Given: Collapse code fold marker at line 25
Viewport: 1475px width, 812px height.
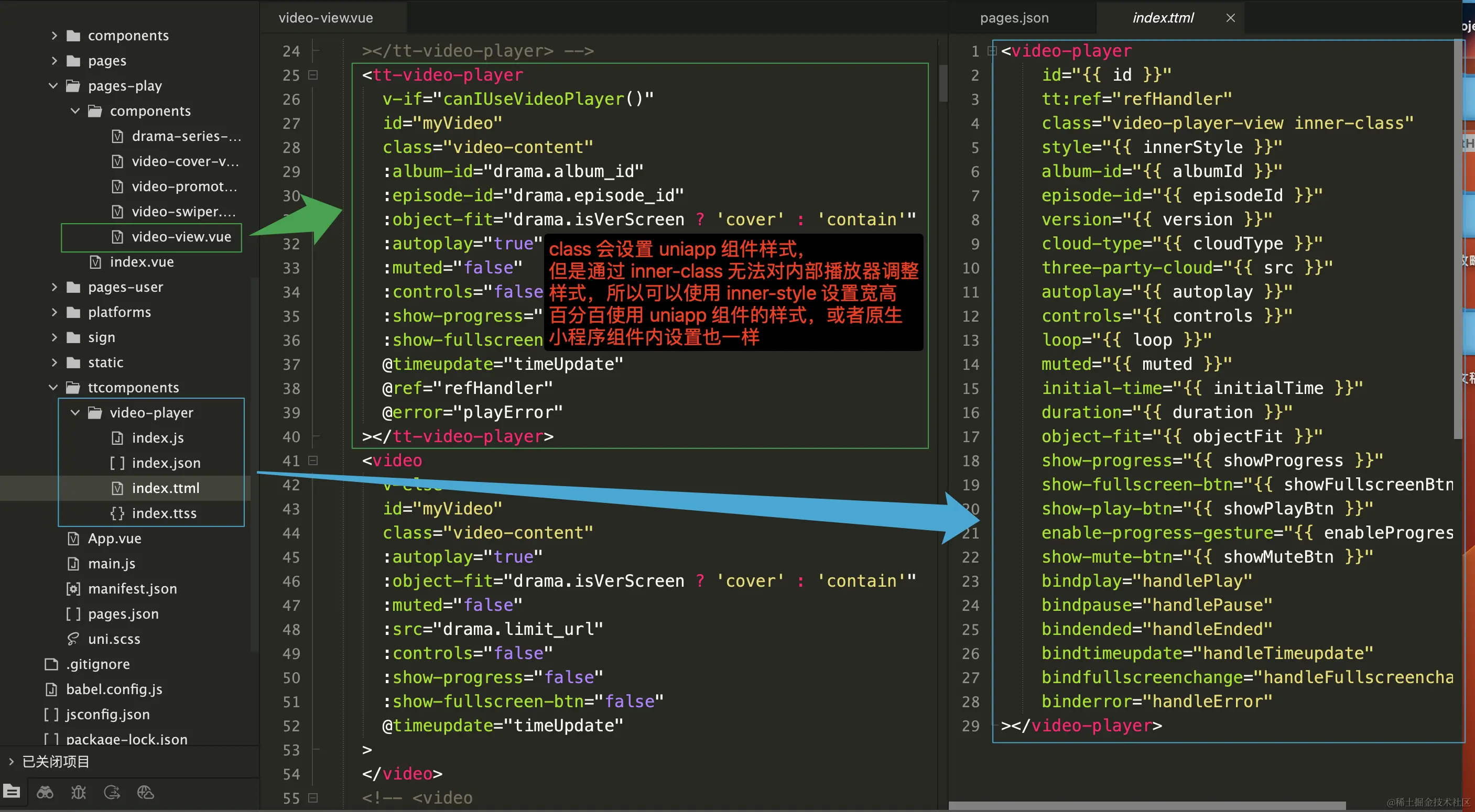Looking at the screenshot, I should (313, 75).
